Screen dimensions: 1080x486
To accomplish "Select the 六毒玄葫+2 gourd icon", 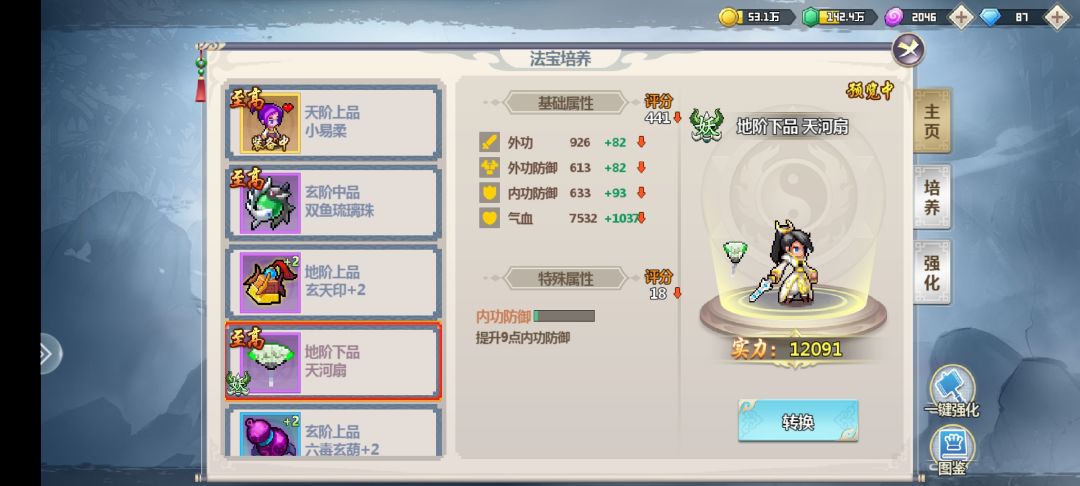I will [x=270, y=435].
